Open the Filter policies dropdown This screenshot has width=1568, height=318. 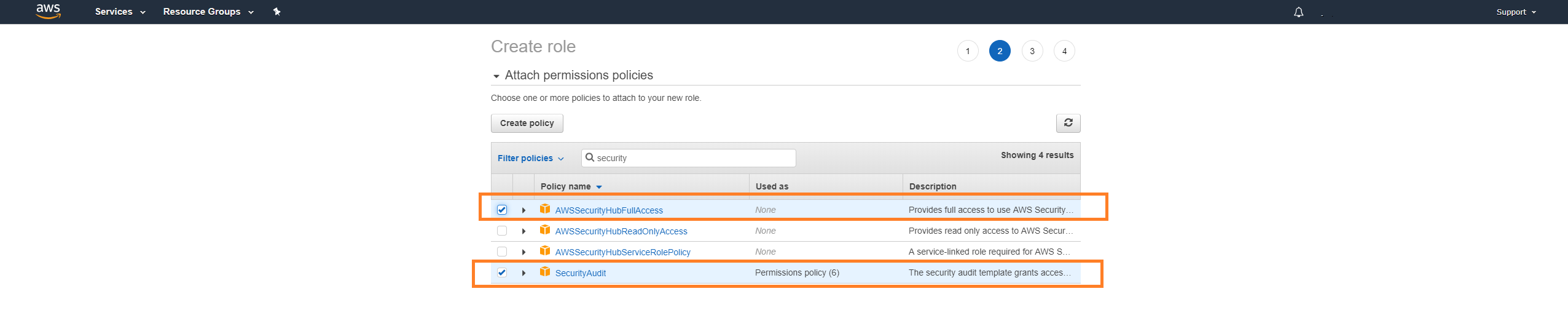(530, 158)
